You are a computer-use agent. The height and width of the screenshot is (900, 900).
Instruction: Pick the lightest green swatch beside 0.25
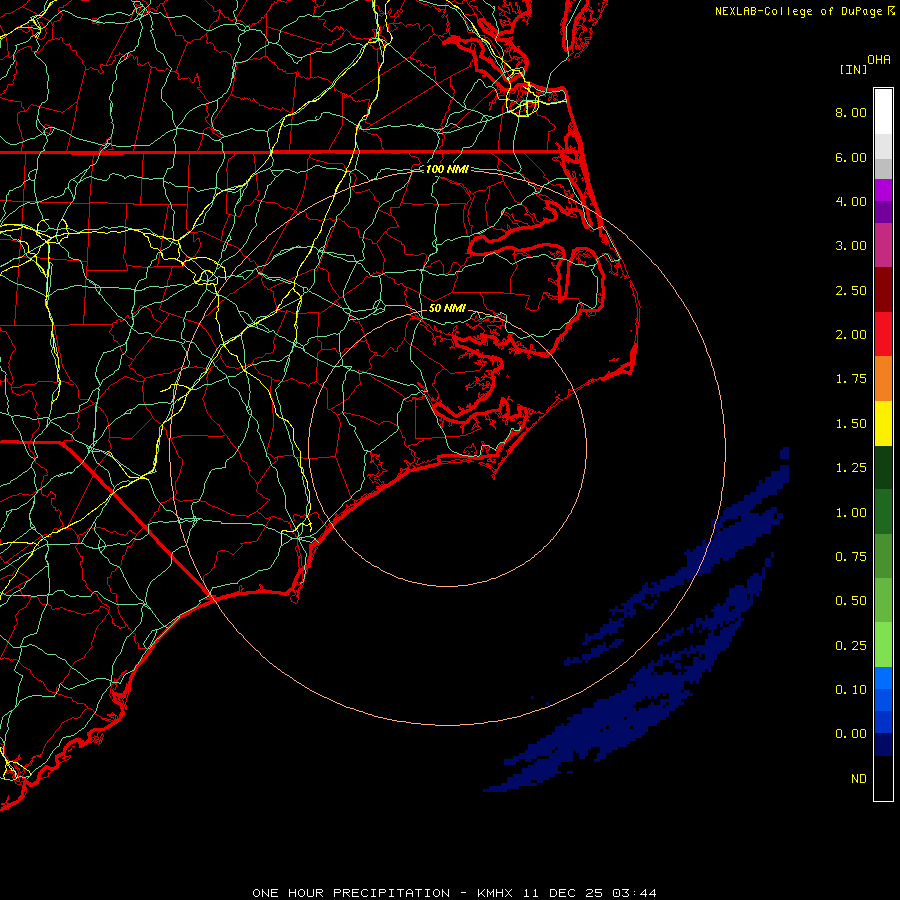pos(883,645)
